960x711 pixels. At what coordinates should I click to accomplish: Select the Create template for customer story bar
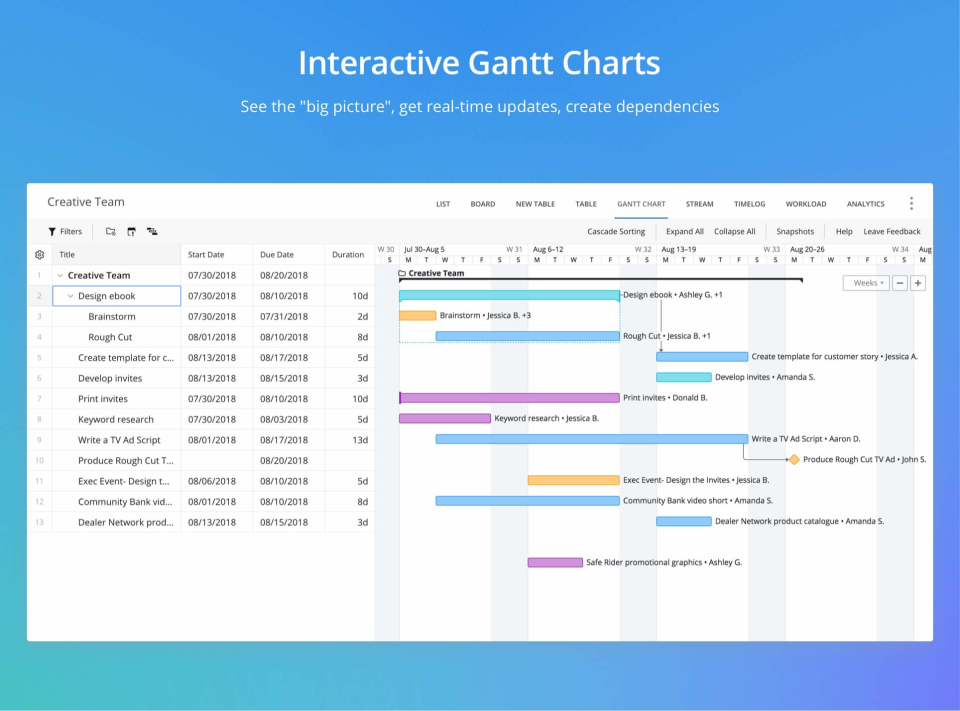[702, 356]
